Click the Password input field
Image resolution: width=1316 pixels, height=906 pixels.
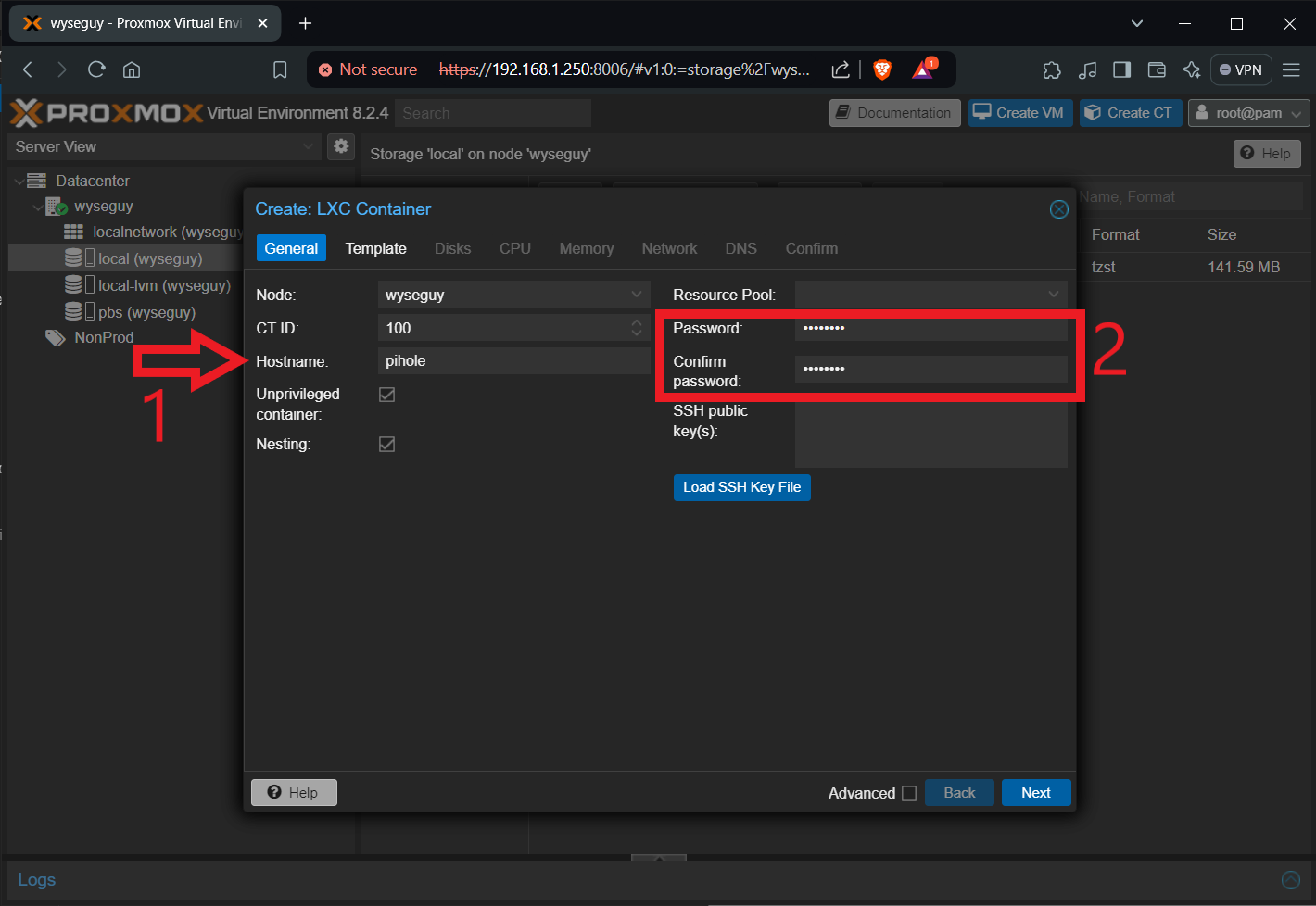coord(930,328)
